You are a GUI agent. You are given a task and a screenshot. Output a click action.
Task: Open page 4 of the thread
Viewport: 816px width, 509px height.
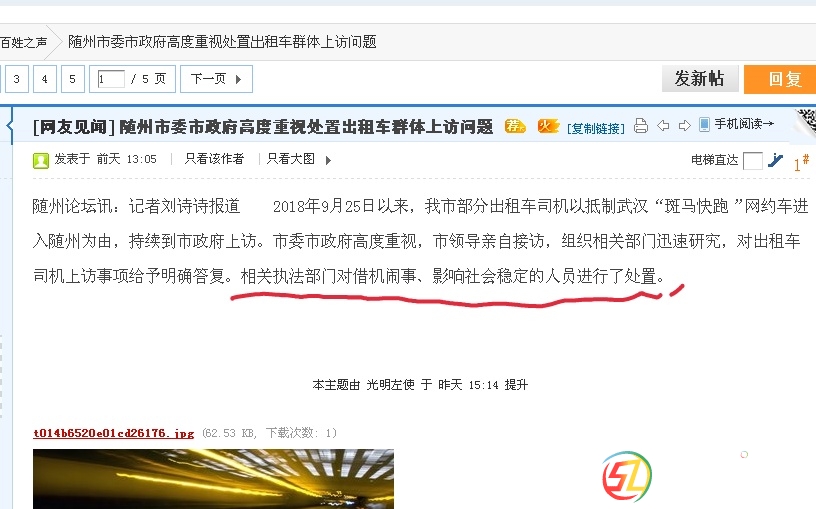coord(44,79)
